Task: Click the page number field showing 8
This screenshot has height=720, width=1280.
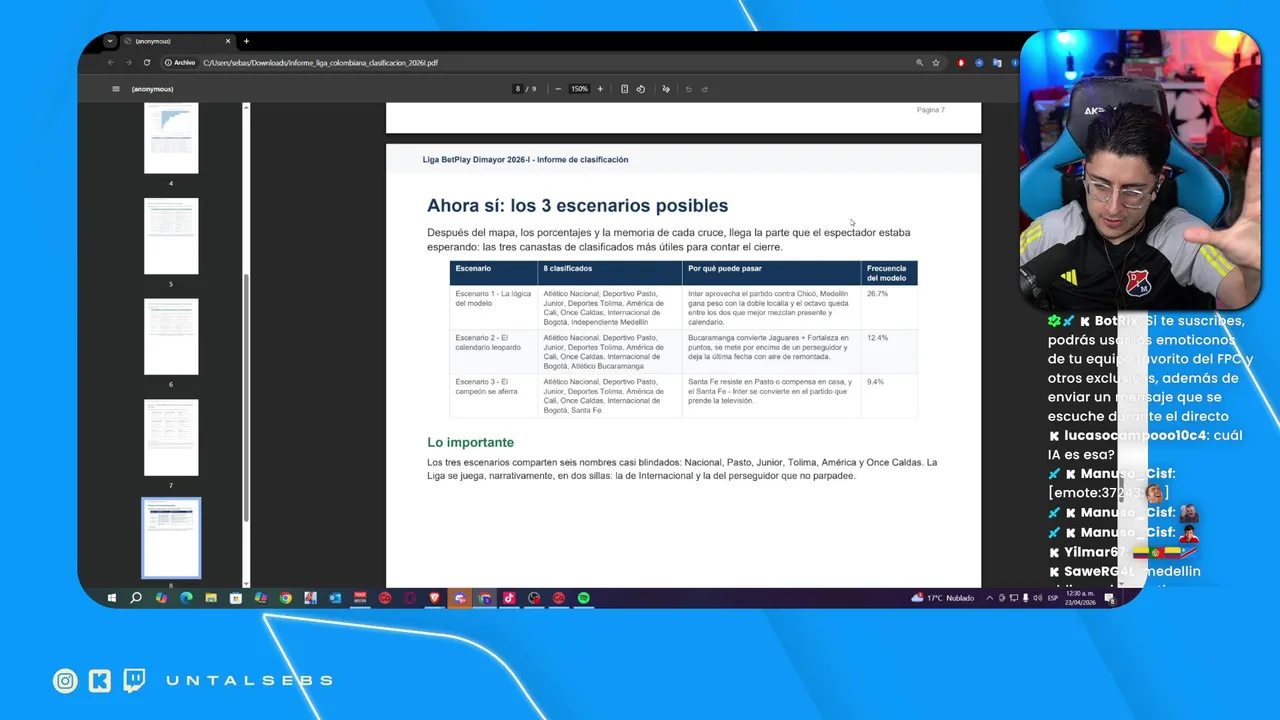Action: coord(518,89)
